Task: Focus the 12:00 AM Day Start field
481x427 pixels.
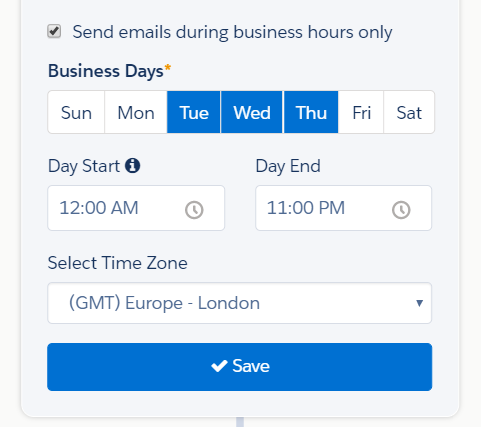Action: (x=136, y=208)
